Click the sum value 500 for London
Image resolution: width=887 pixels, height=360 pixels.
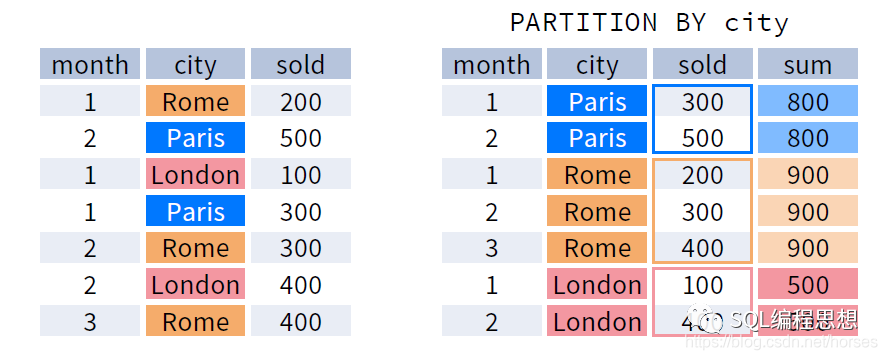click(x=808, y=284)
